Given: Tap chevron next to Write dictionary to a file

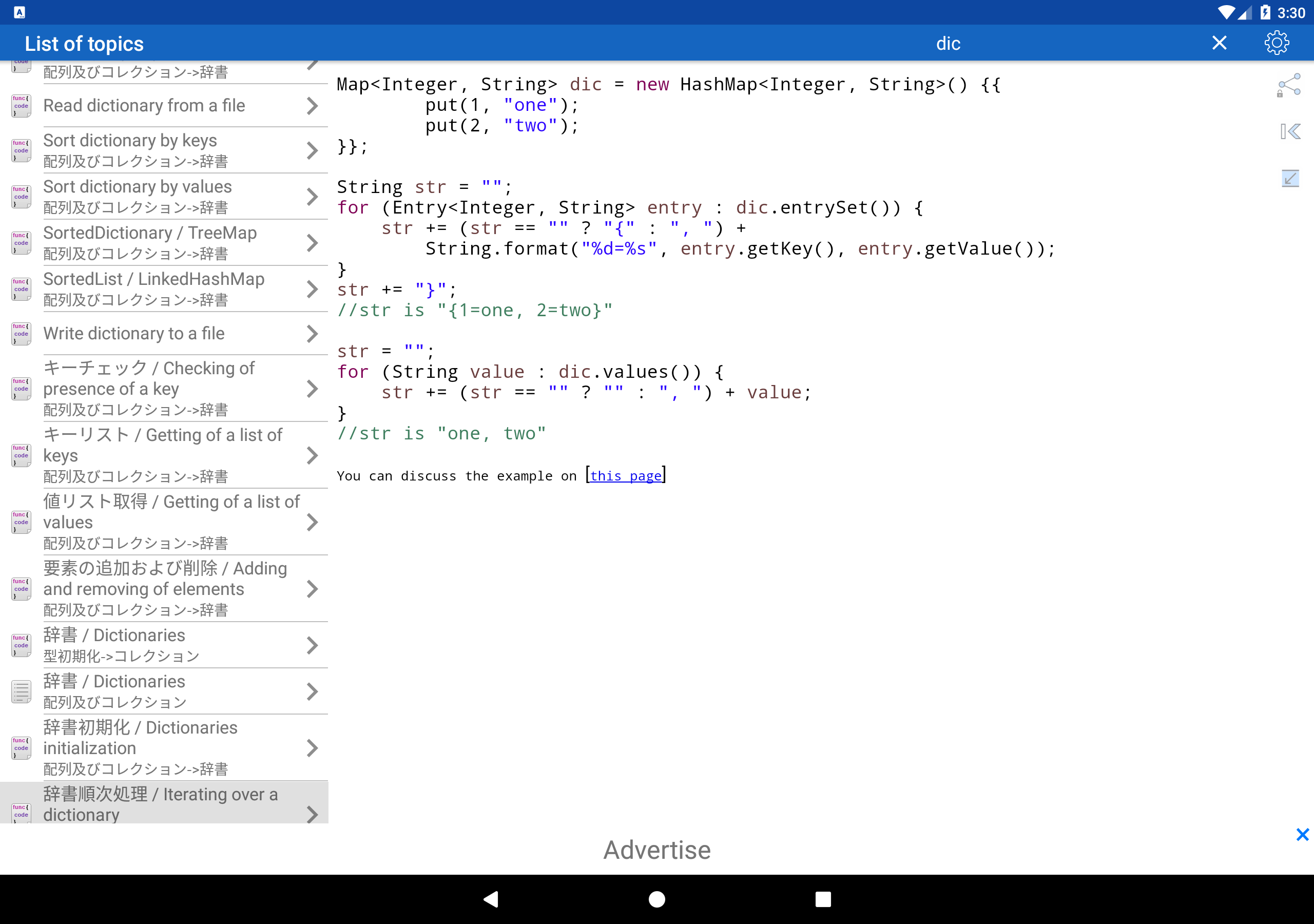Looking at the screenshot, I should [312, 334].
